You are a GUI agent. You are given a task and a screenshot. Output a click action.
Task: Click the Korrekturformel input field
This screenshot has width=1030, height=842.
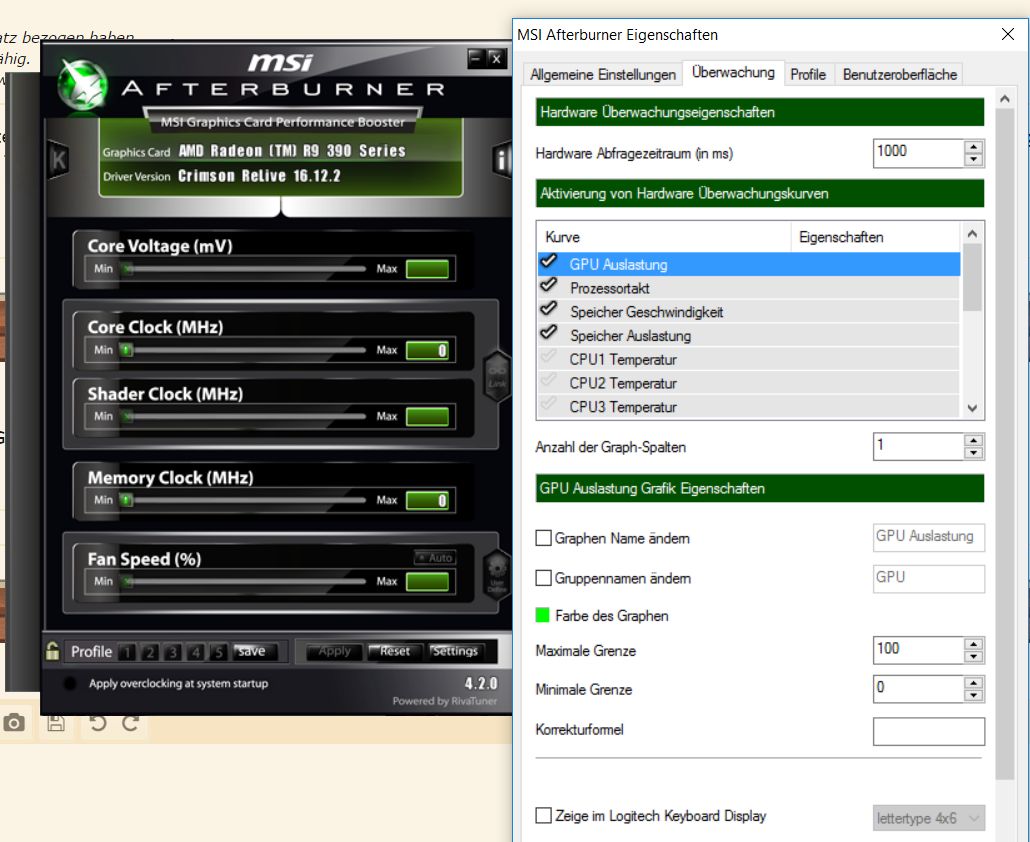[x=928, y=731]
